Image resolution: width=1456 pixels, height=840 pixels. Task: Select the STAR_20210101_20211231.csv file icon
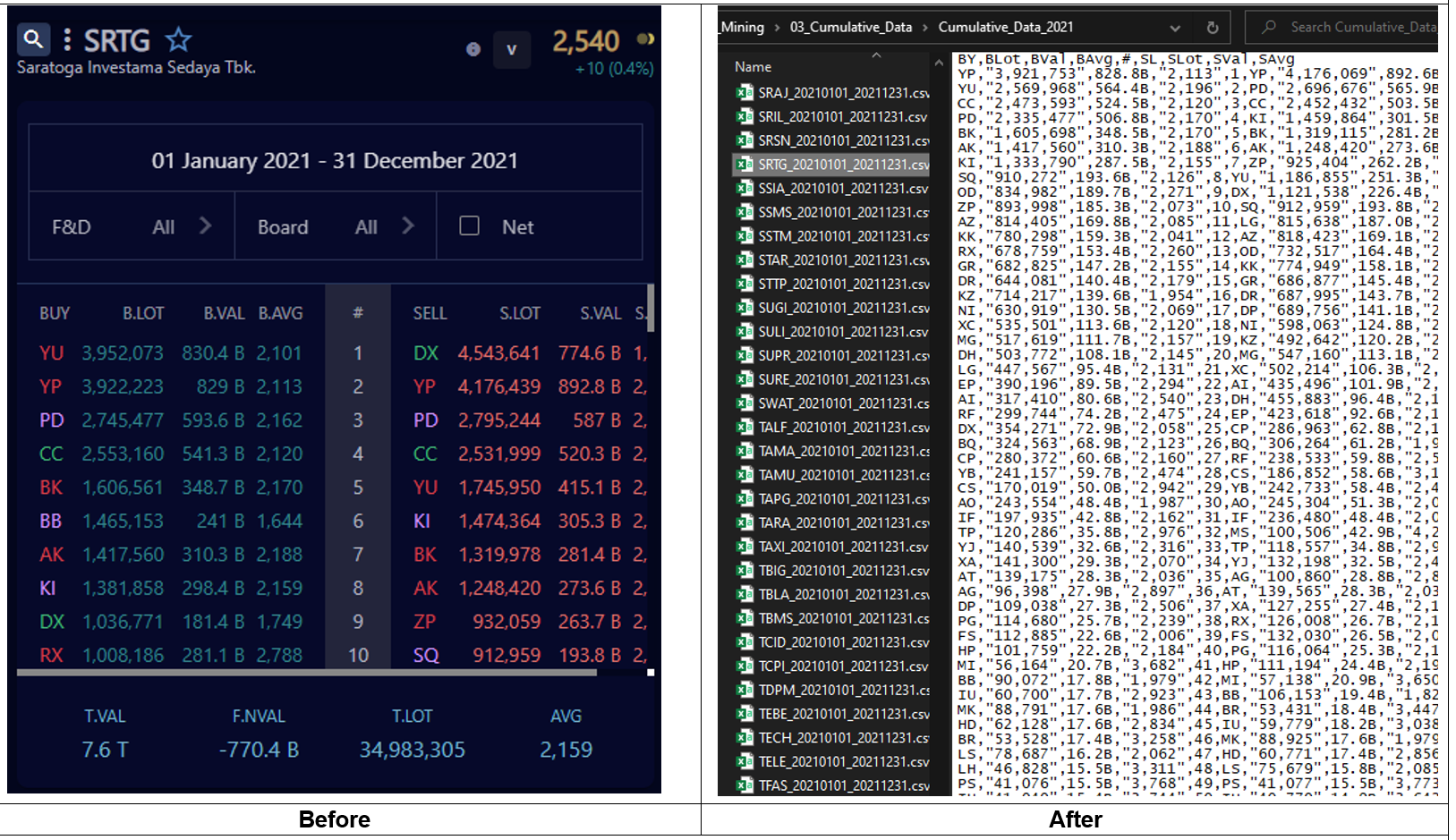[x=745, y=259]
